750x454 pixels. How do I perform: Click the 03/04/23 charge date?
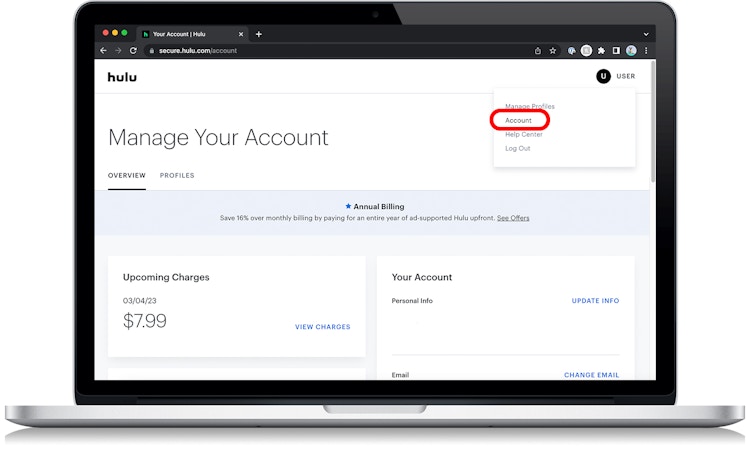(x=140, y=301)
